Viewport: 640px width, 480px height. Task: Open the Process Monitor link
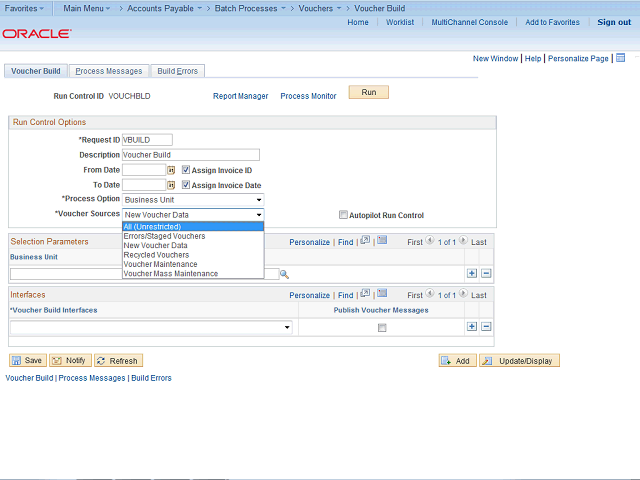(x=308, y=96)
